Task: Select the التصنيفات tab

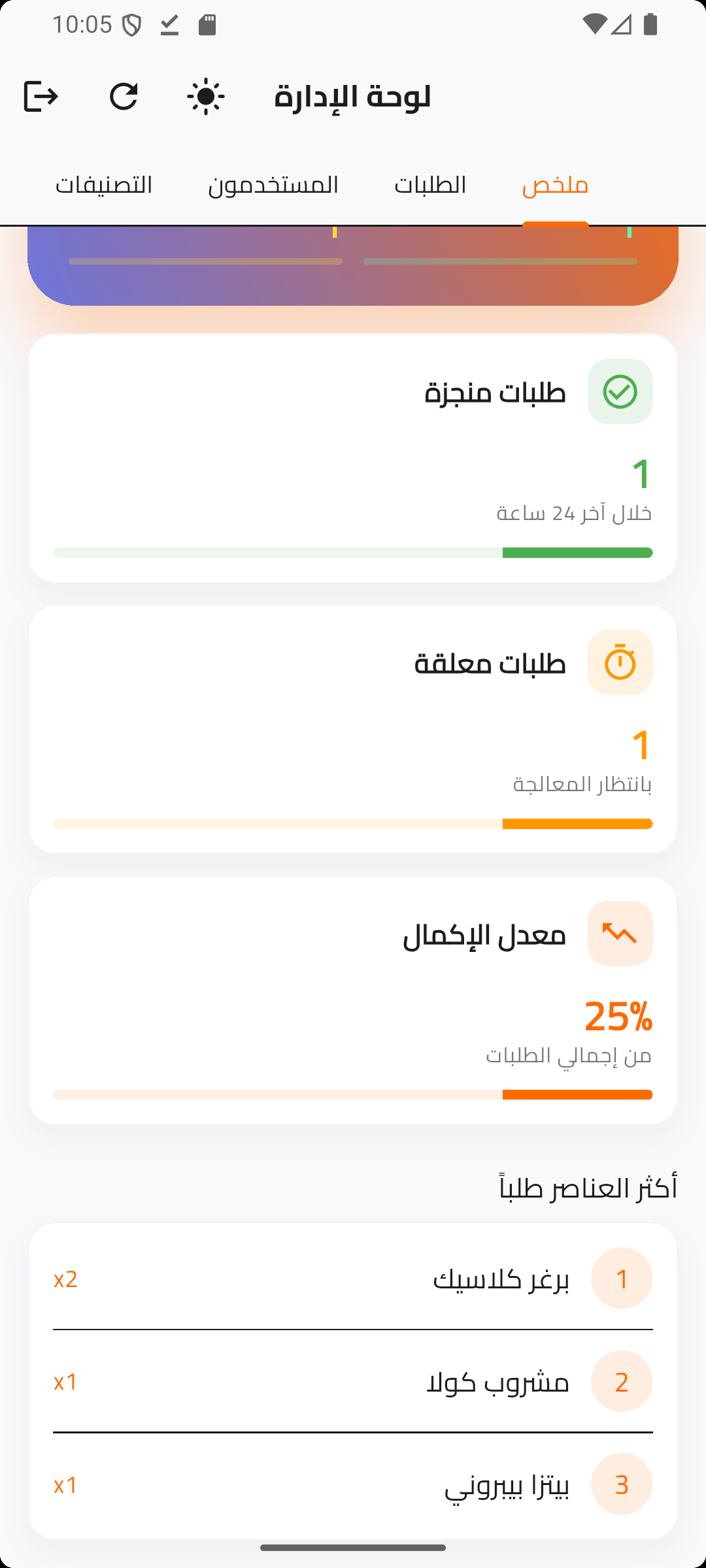Action: click(x=104, y=186)
